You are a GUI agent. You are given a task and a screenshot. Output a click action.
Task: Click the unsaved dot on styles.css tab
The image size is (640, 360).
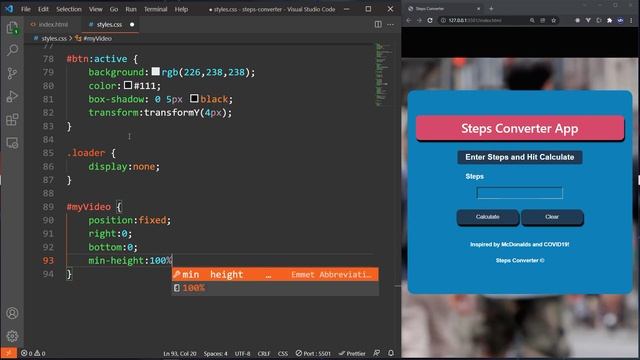click(x=132, y=24)
